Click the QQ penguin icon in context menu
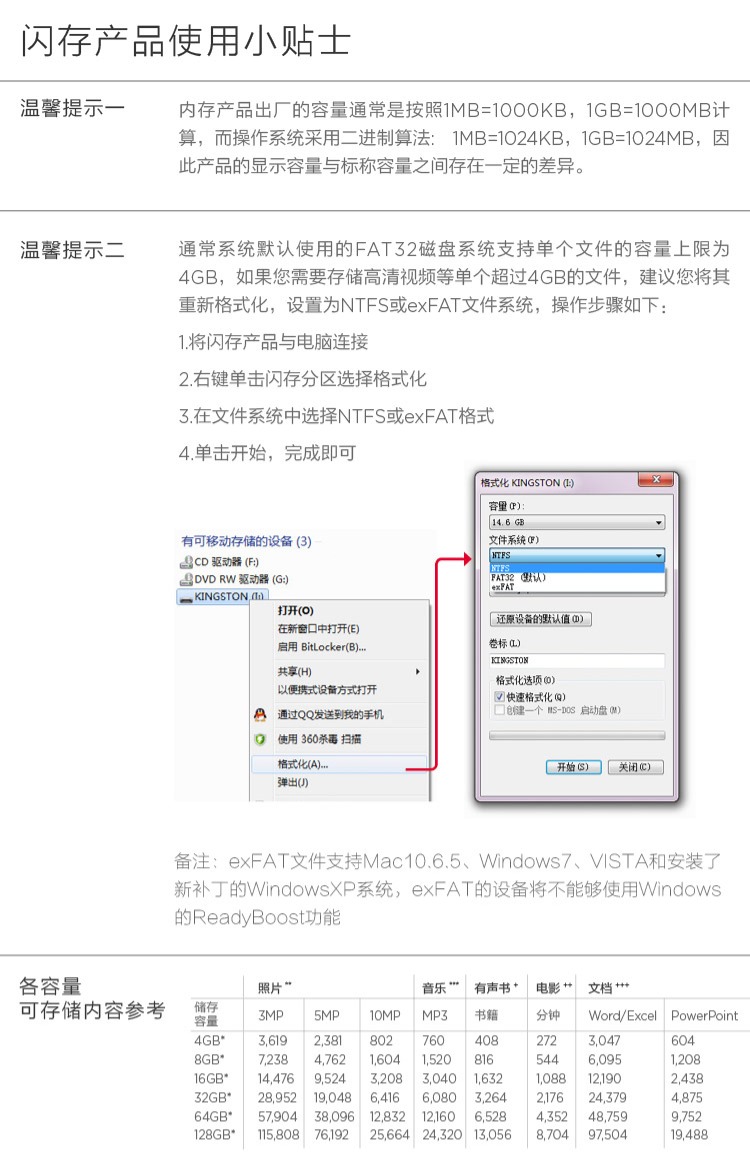Screen dimensions: 750x1161 click(260, 715)
